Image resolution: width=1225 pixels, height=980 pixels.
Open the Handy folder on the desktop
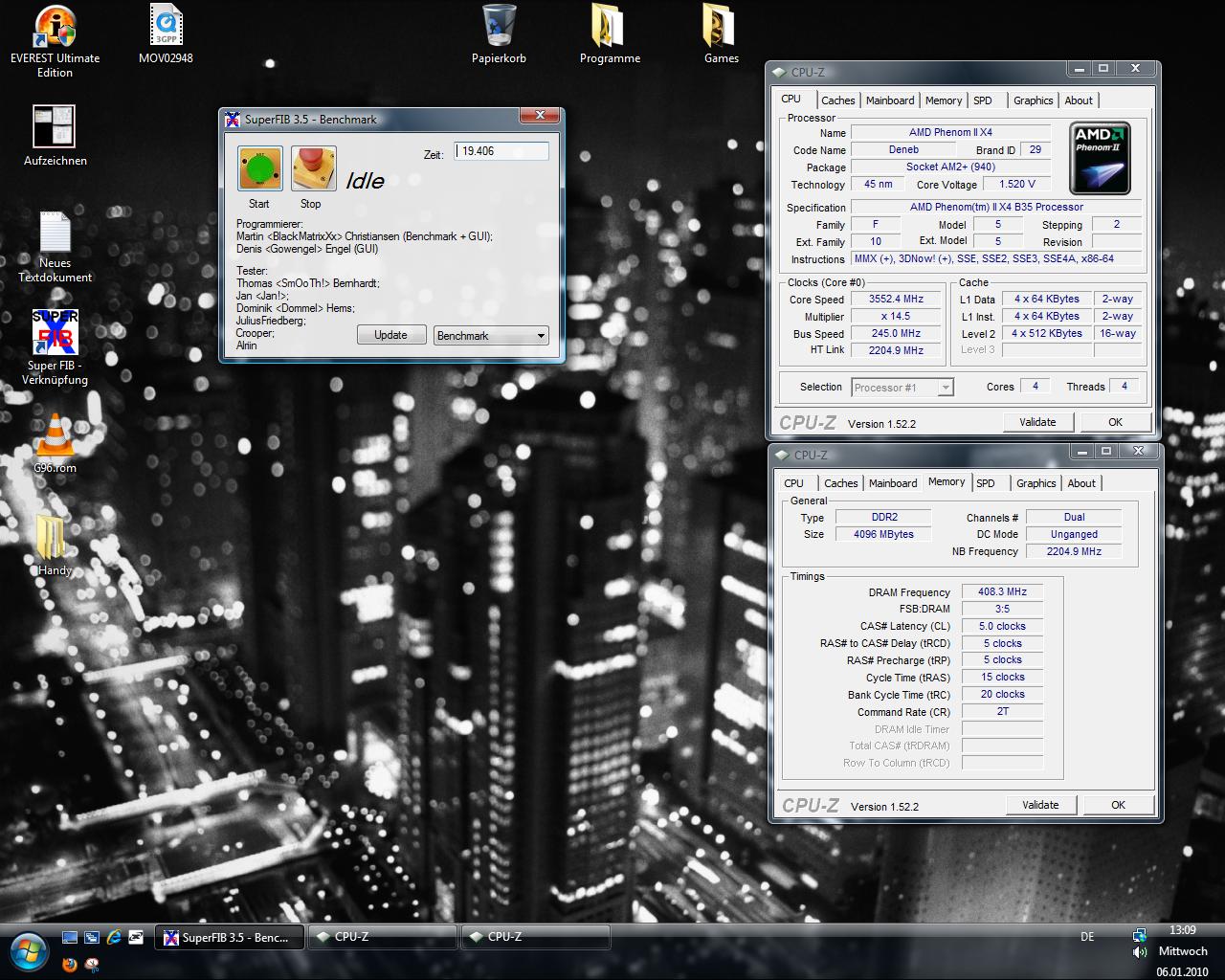pos(55,546)
